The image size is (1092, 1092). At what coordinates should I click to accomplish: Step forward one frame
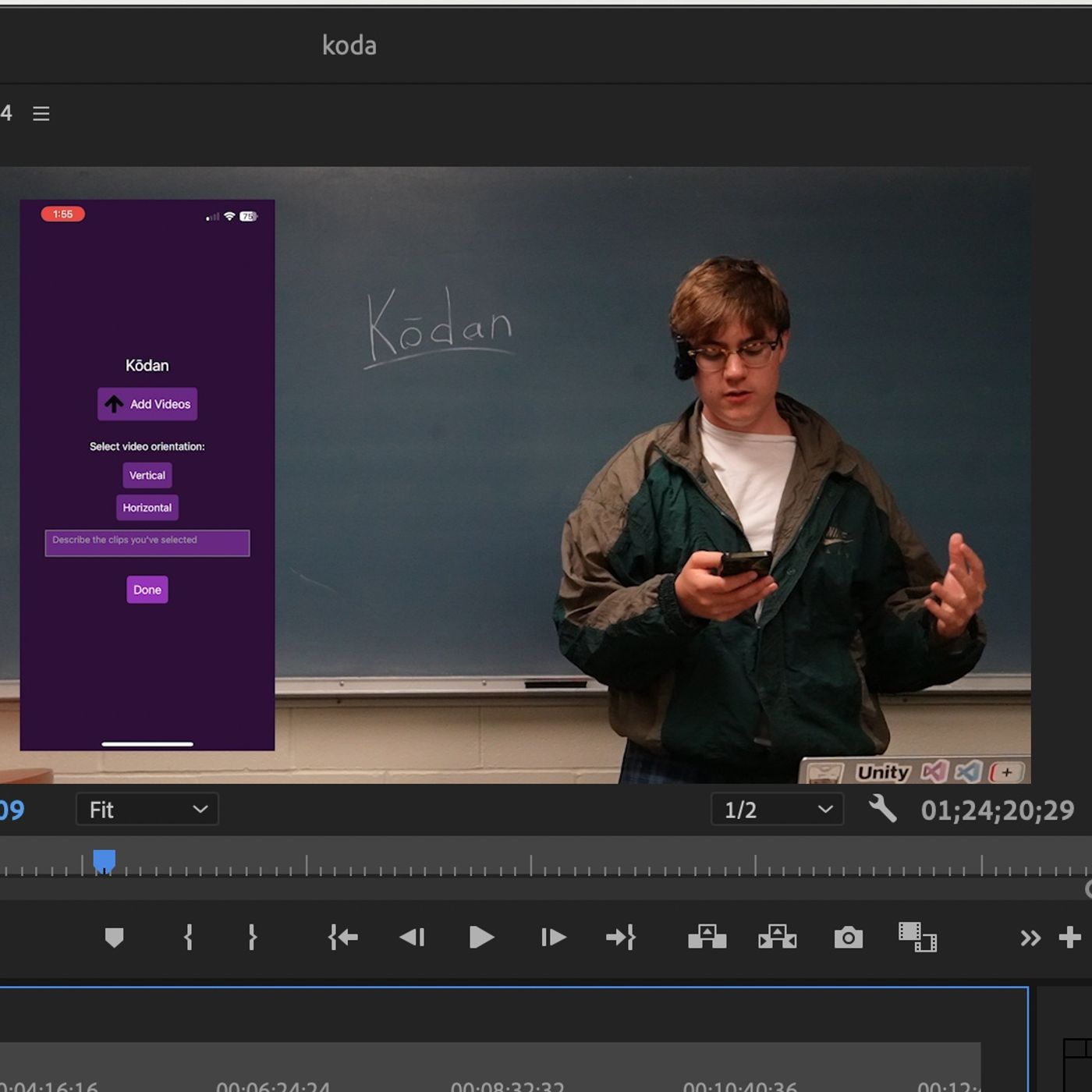click(553, 937)
